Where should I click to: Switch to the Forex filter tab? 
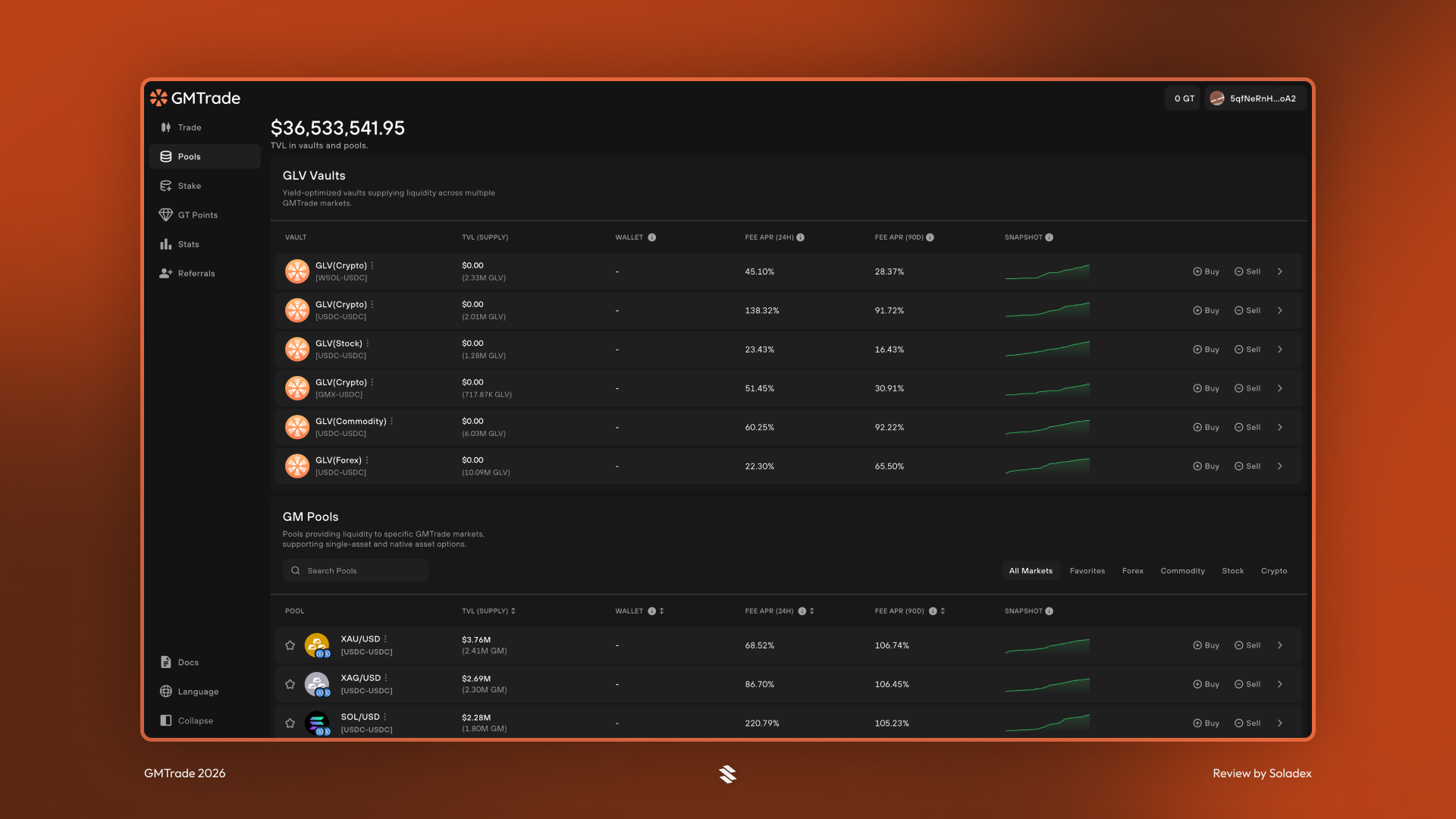[1133, 571]
